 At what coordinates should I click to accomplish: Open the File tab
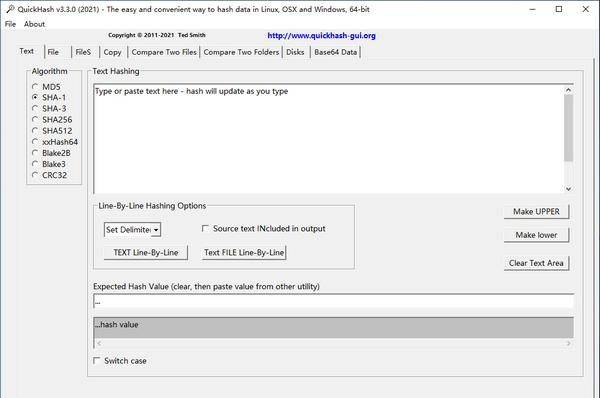coord(53,52)
